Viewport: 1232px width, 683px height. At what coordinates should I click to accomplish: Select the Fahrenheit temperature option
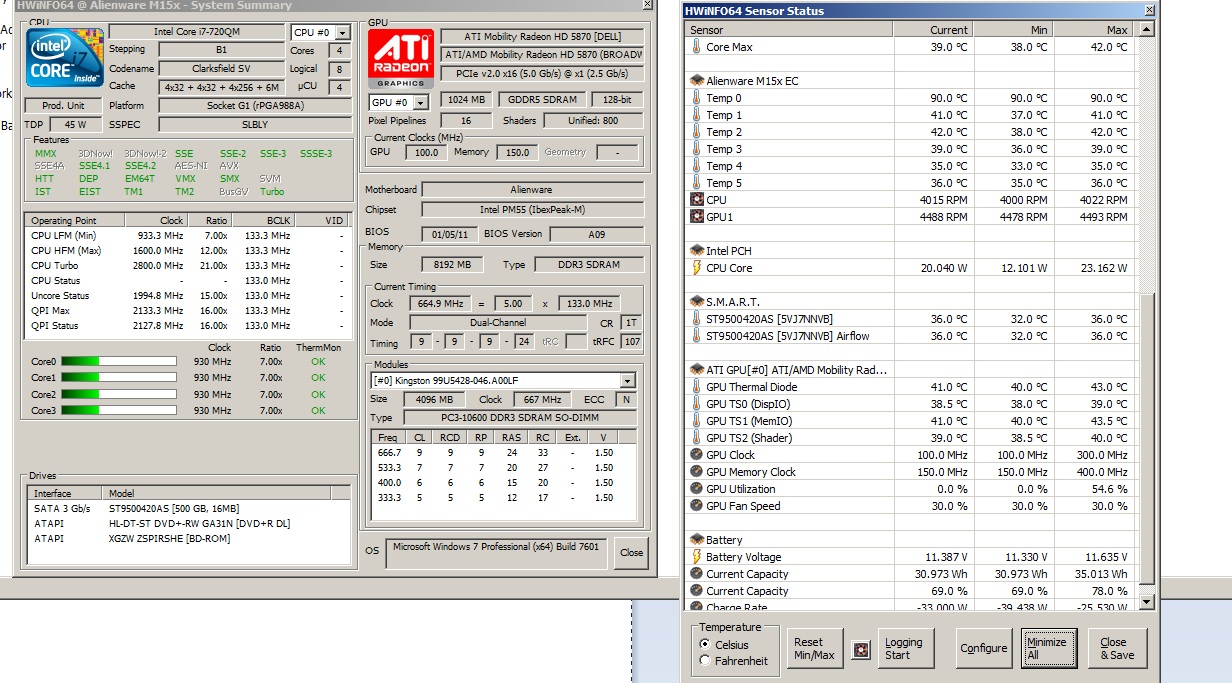[x=706, y=661]
